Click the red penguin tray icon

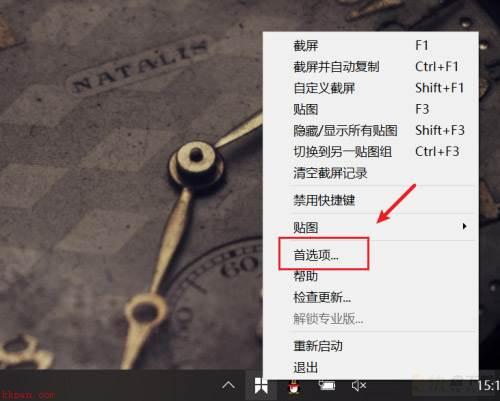click(x=294, y=387)
